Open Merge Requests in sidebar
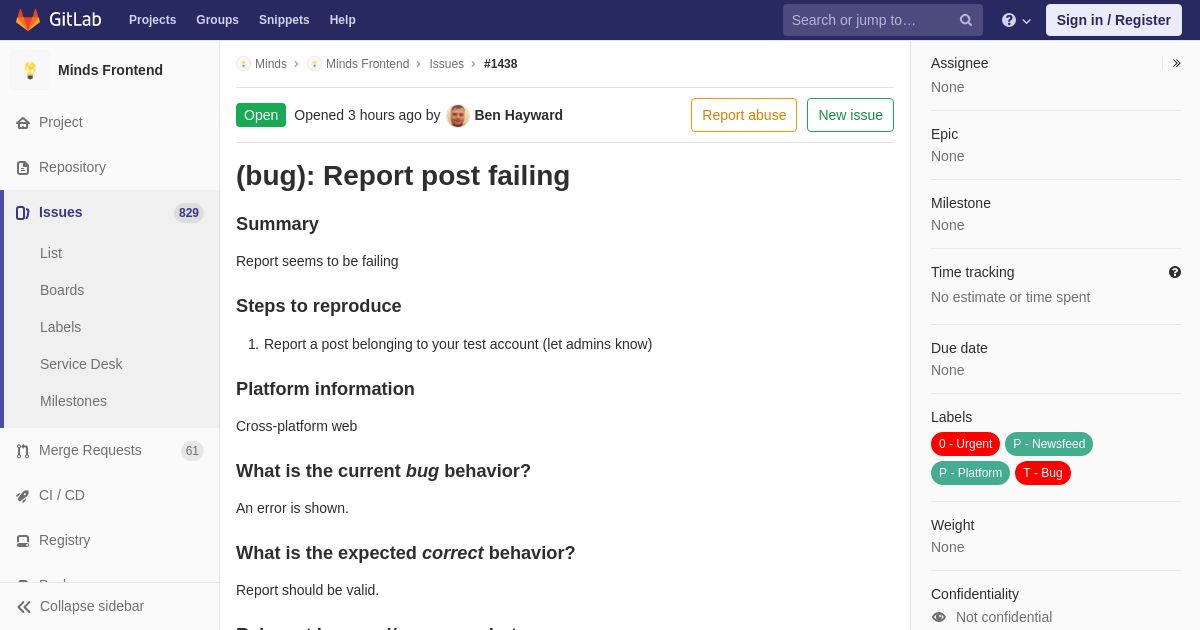 click(110, 450)
